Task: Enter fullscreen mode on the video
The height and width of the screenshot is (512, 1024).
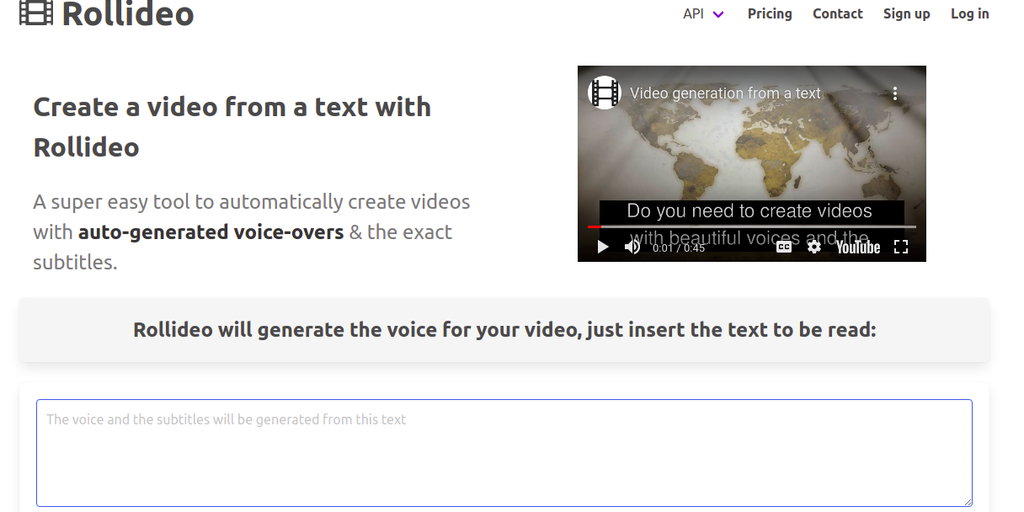Action: tap(901, 247)
